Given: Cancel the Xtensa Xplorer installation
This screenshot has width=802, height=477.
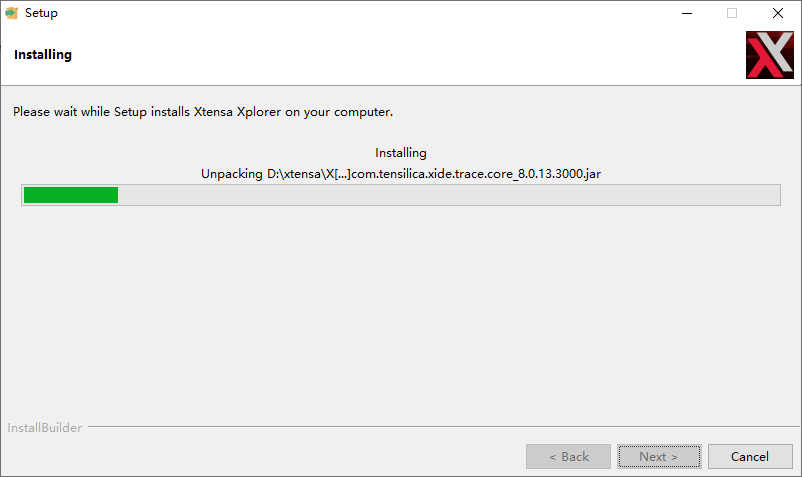Looking at the screenshot, I should click(750, 456).
